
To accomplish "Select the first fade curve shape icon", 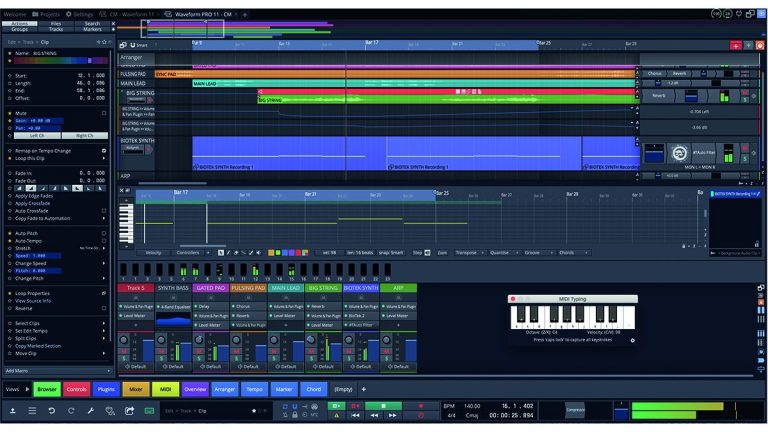I will (19, 188).
